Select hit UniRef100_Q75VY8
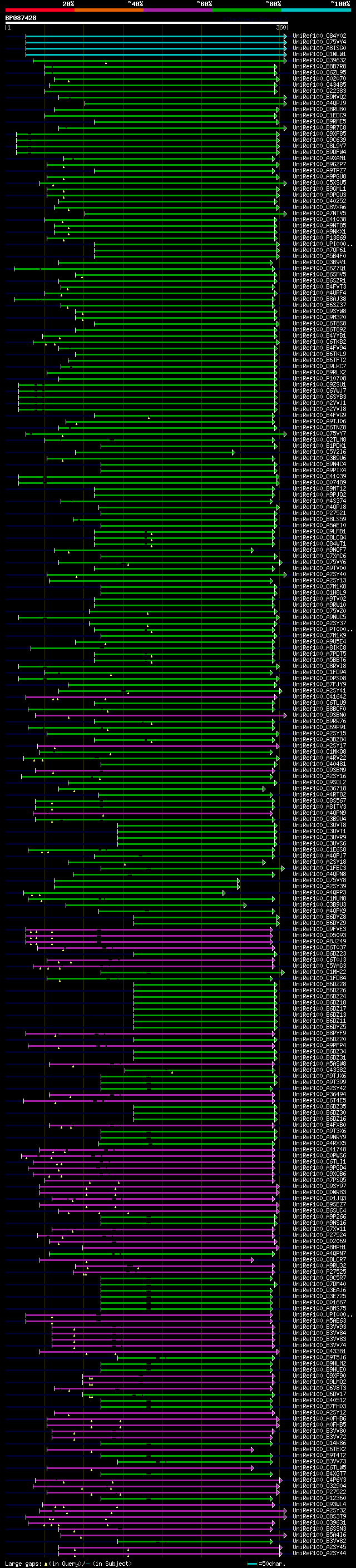 pyautogui.click(x=319, y=880)
